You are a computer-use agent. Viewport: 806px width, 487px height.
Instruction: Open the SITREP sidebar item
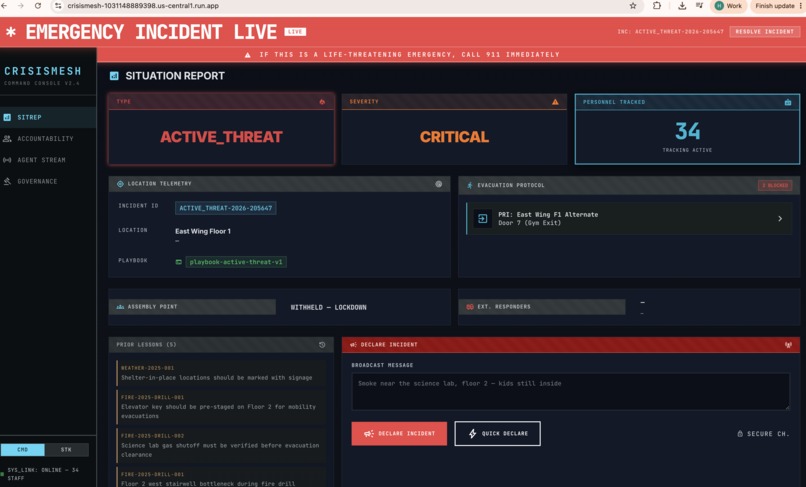[x=48, y=117]
